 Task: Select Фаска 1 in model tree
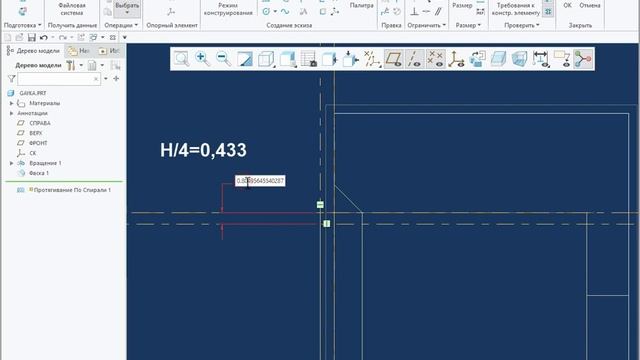point(33,173)
